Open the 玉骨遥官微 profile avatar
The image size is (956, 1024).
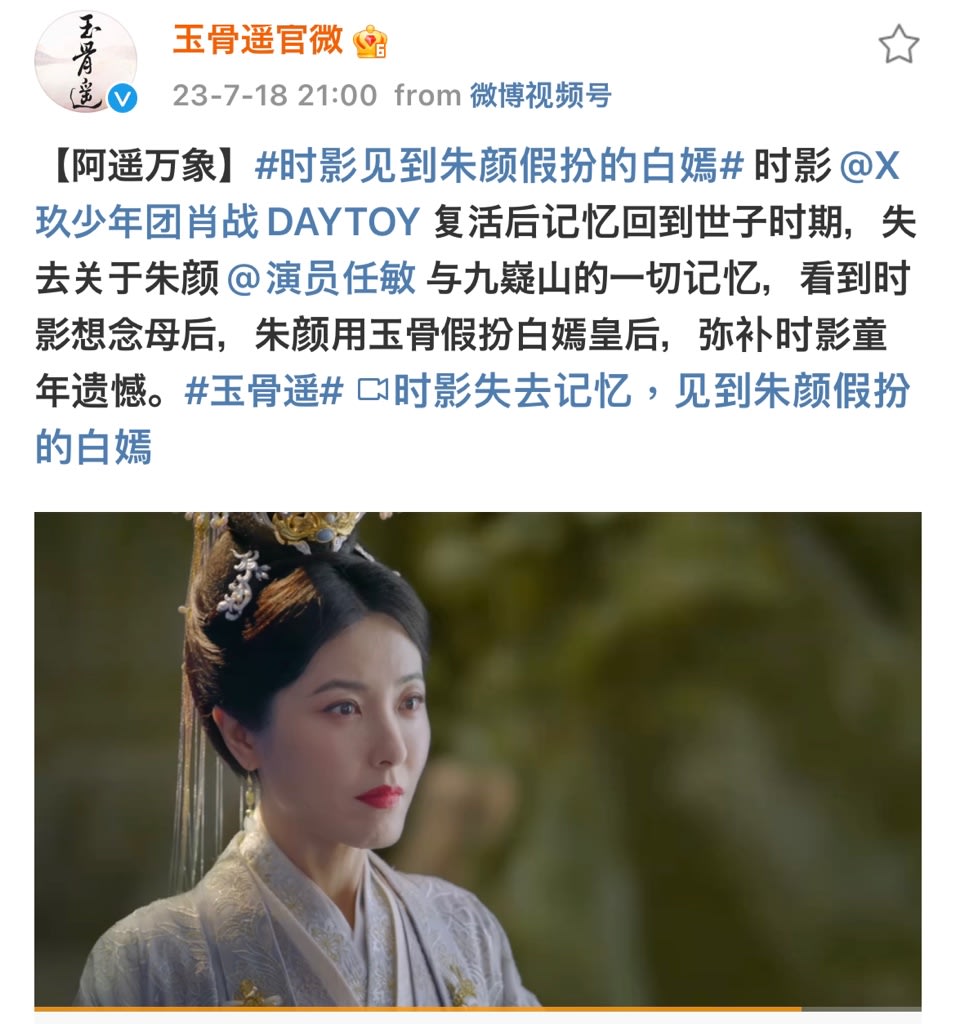coord(86,61)
